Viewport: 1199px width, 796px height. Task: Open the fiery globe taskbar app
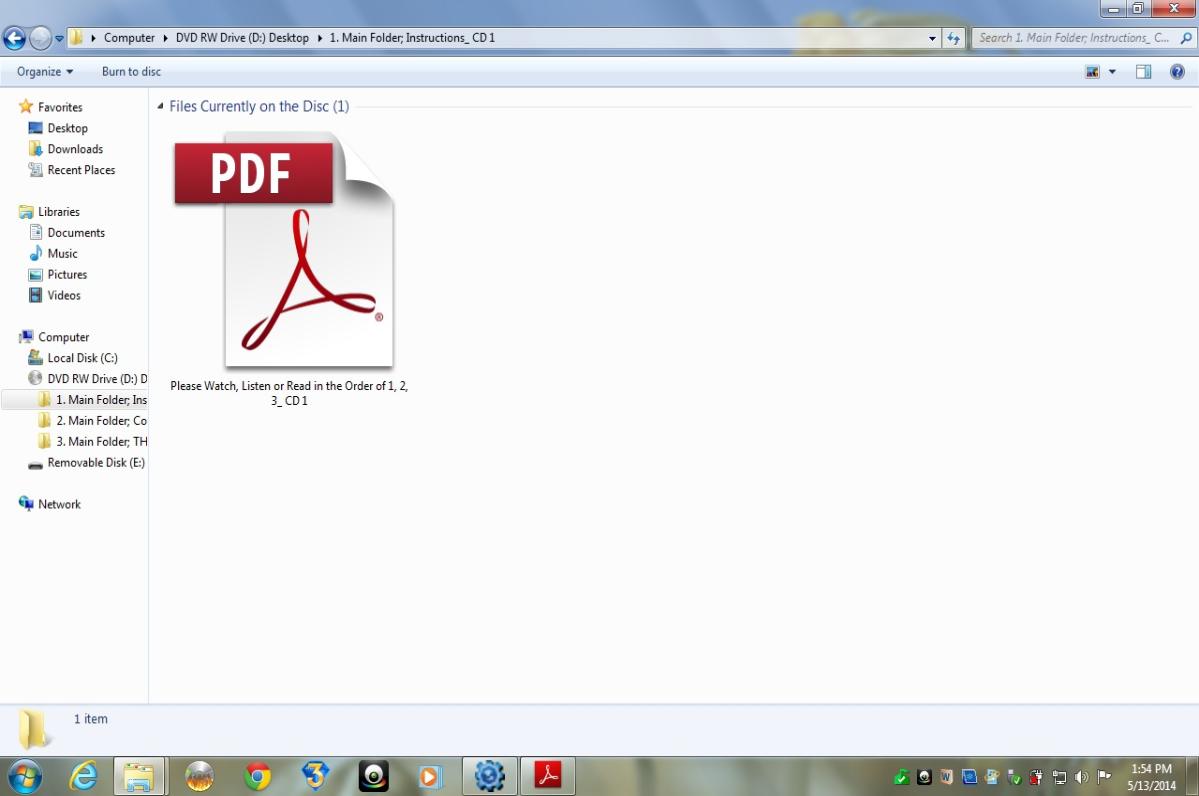click(200, 777)
